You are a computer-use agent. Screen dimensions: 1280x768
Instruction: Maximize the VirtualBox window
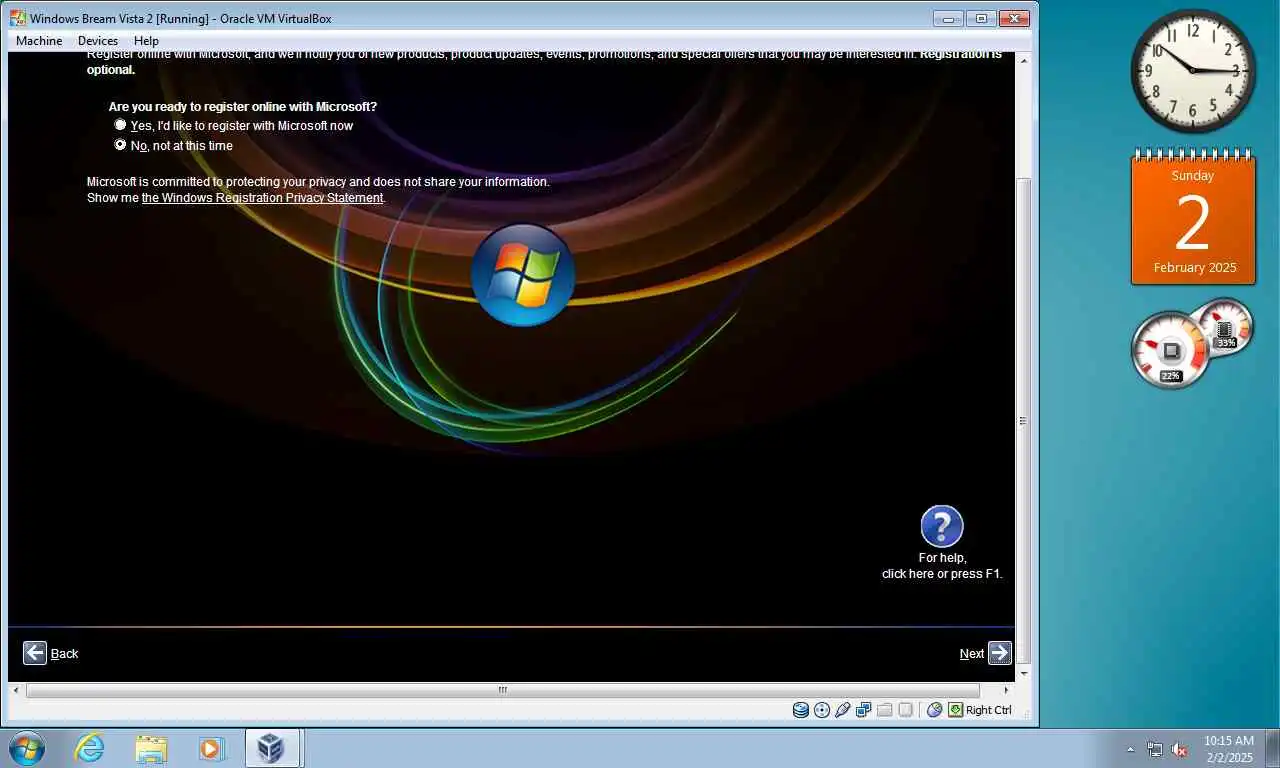981,18
